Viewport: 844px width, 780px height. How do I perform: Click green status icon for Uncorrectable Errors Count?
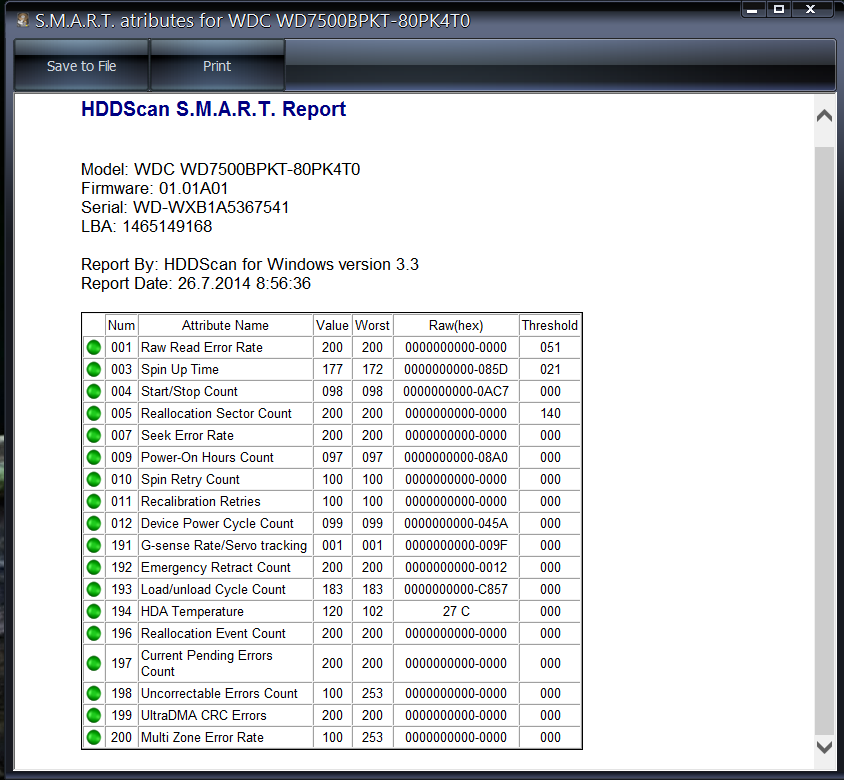[x=94, y=693]
